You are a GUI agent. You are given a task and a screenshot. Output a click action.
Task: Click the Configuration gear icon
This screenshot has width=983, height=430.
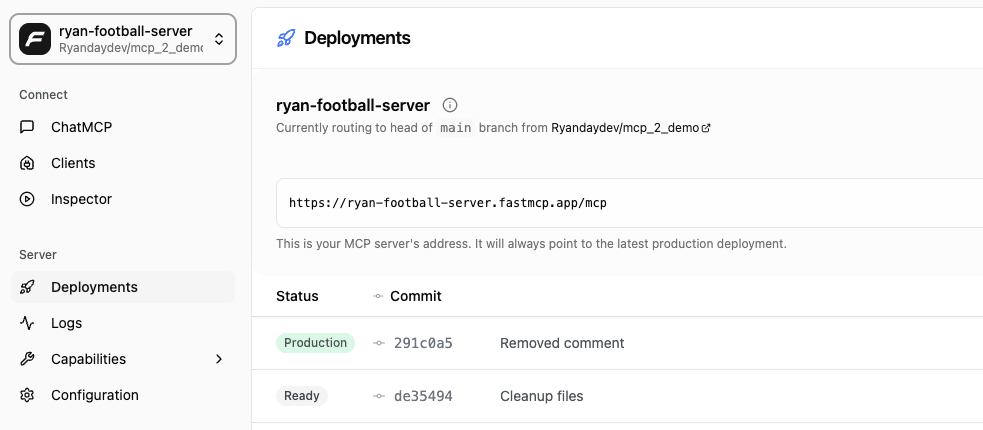click(x=27, y=396)
